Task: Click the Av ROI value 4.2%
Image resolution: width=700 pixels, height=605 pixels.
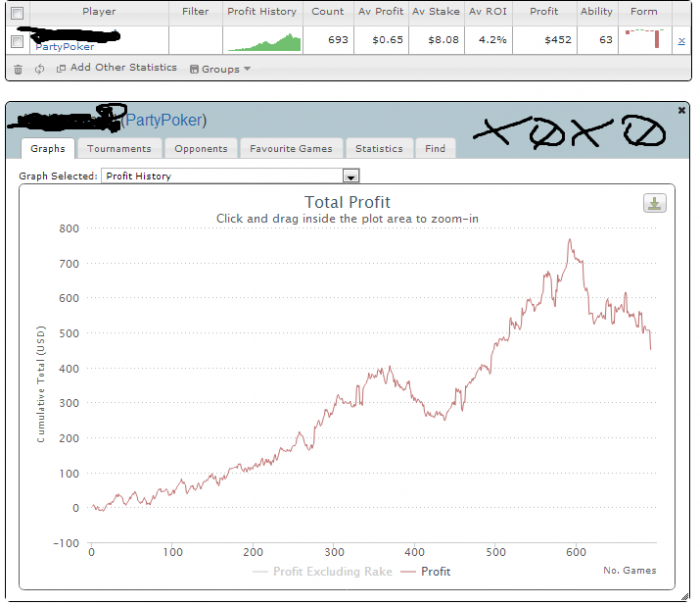Action: [492, 40]
